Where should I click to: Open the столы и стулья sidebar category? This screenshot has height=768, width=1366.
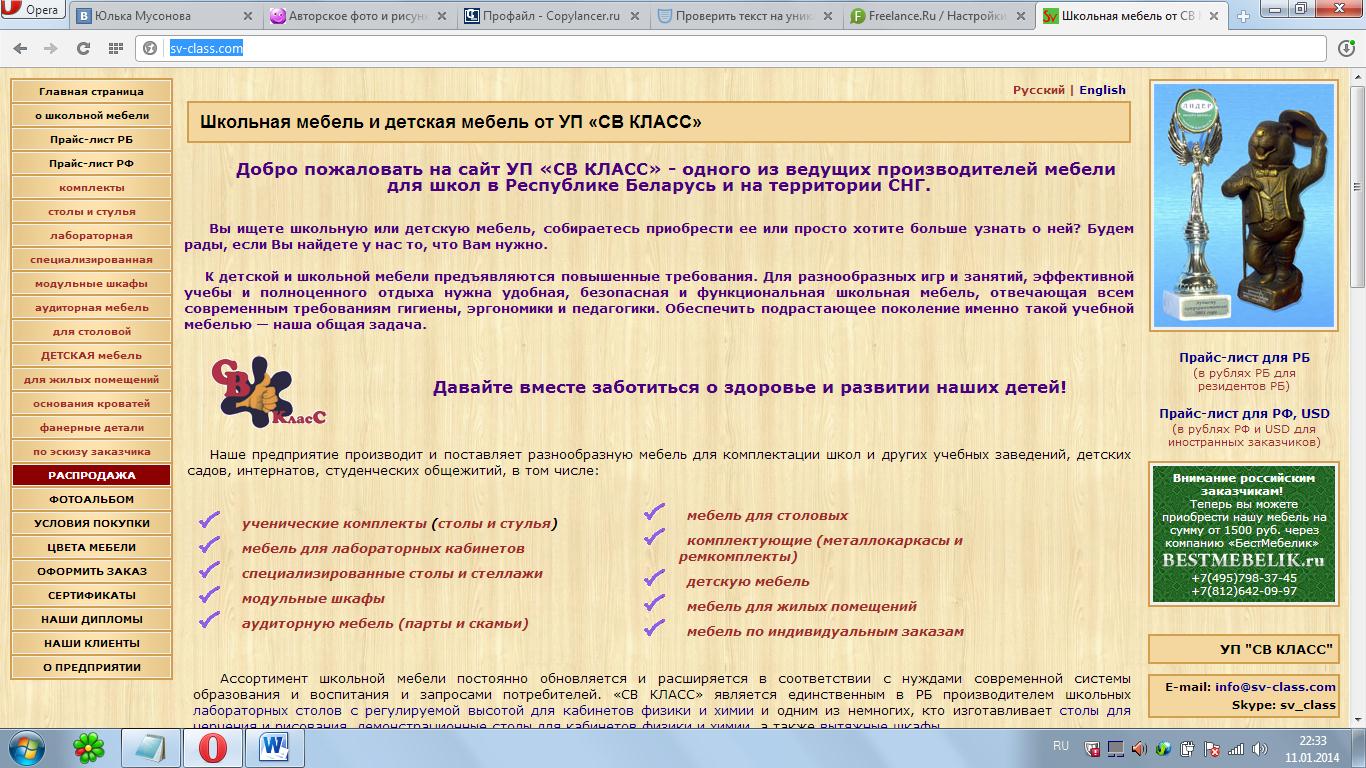click(x=91, y=211)
